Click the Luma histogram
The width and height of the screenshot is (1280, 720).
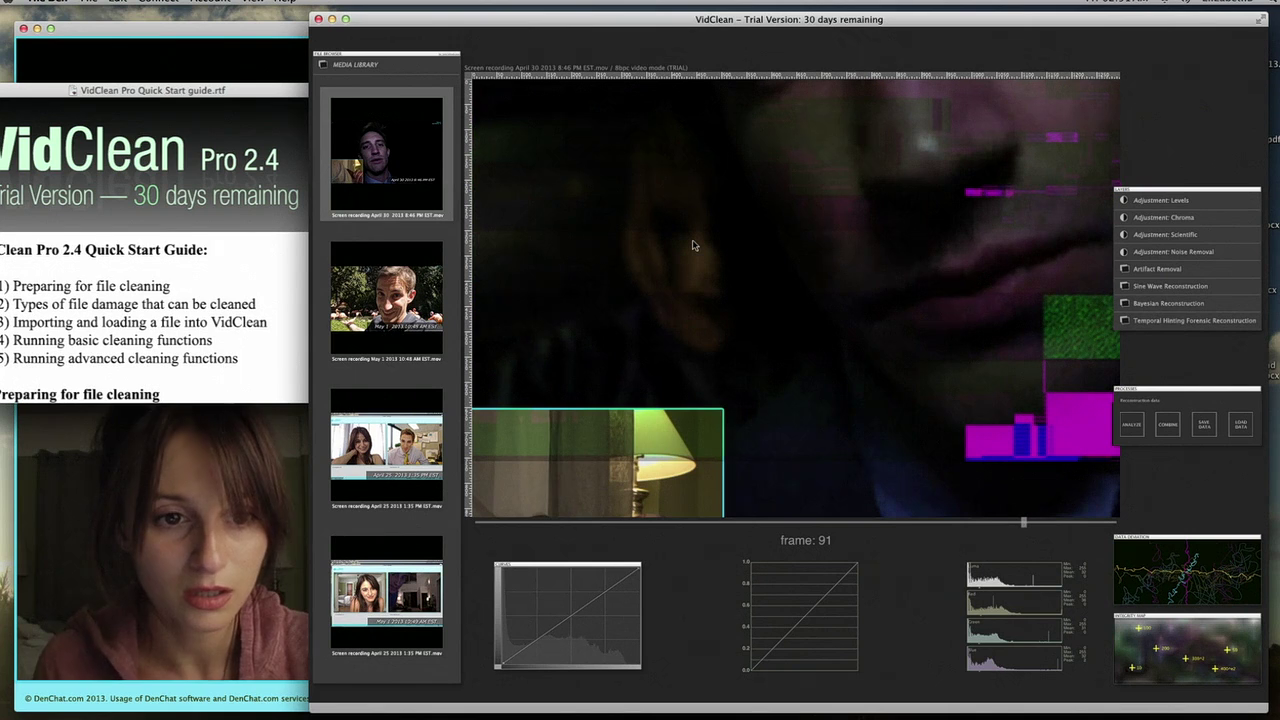1014,574
